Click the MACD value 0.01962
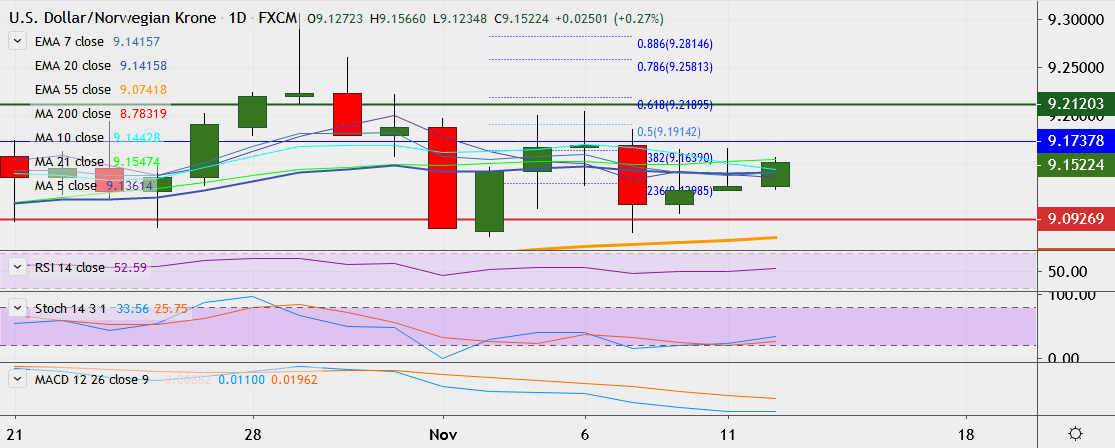The height and width of the screenshot is (448, 1115). tap(294, 380)
